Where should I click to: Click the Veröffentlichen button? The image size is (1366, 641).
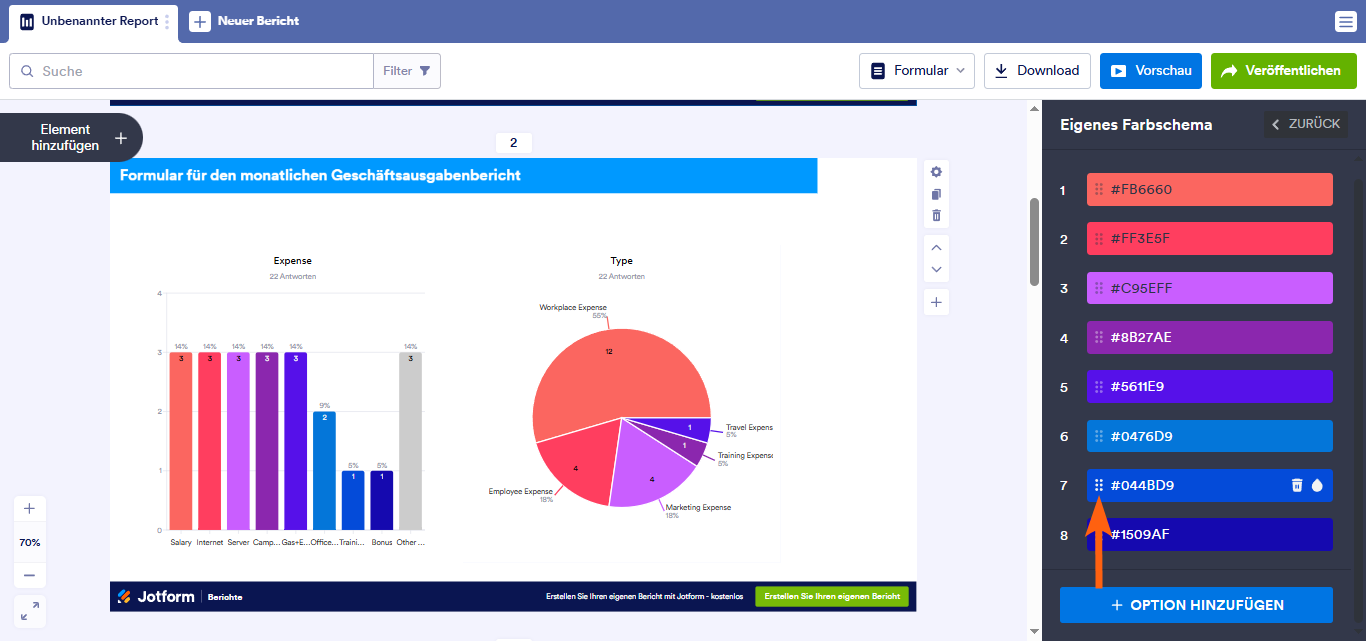click(1283, 71)
